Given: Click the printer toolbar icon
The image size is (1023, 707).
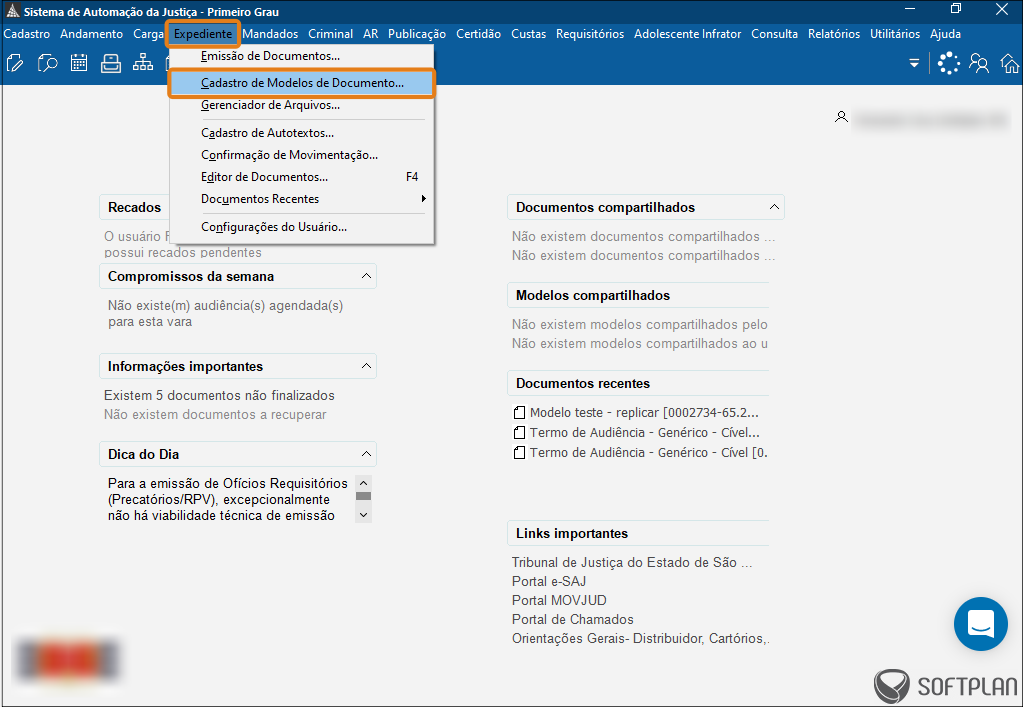Looking at the screenshot, I should 111,63.
